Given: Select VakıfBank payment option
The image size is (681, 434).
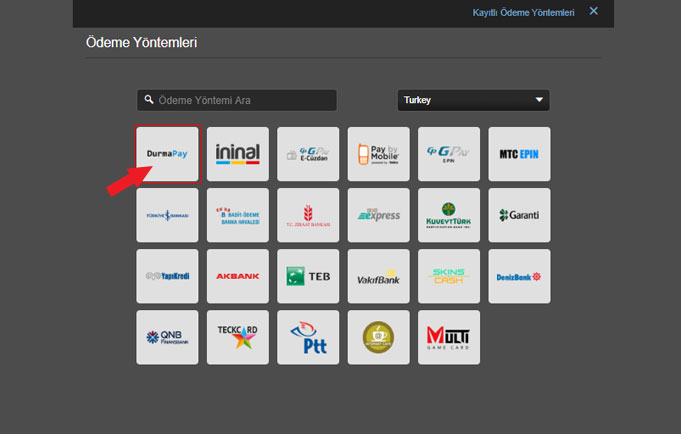Looking at the screenshot, I should tap(378, 276).
